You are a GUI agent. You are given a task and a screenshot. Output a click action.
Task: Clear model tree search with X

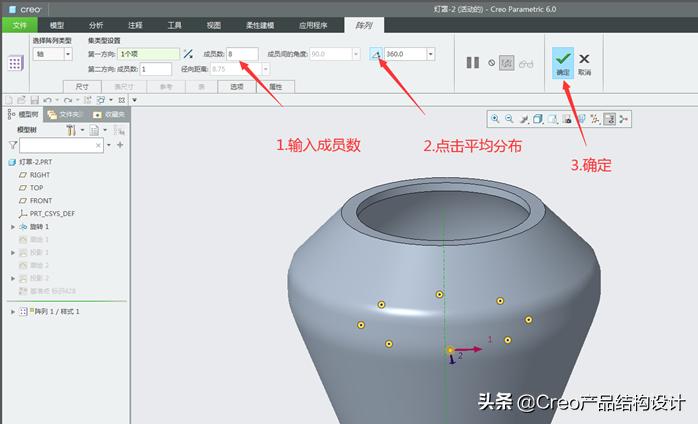pos(98,145)
